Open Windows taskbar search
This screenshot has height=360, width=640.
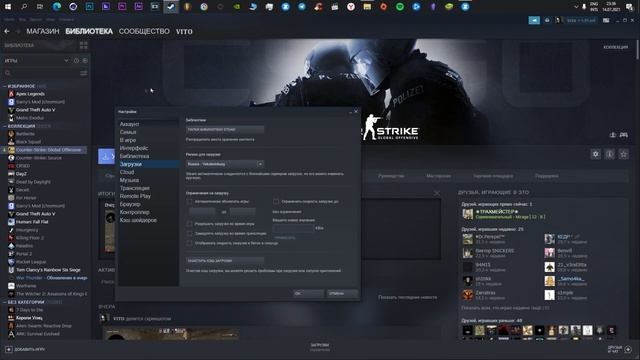pos(24,7)
